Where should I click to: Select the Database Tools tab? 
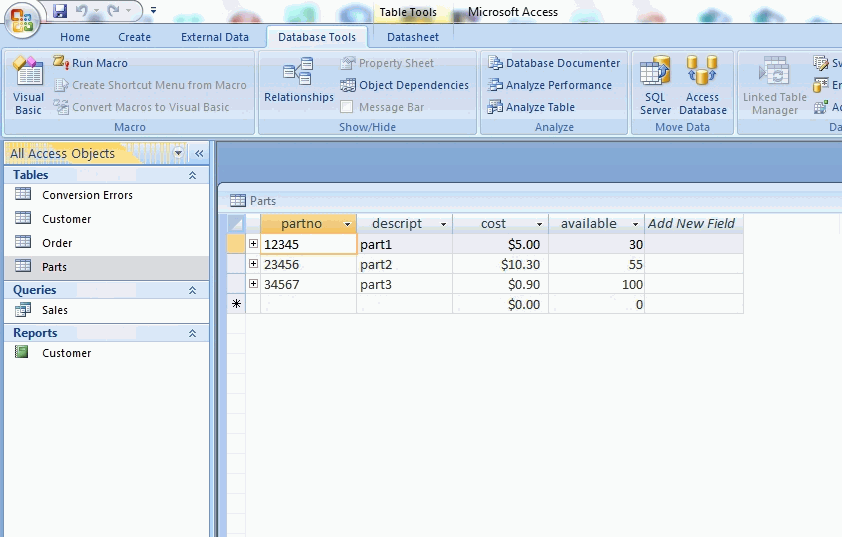click(317, 37)
